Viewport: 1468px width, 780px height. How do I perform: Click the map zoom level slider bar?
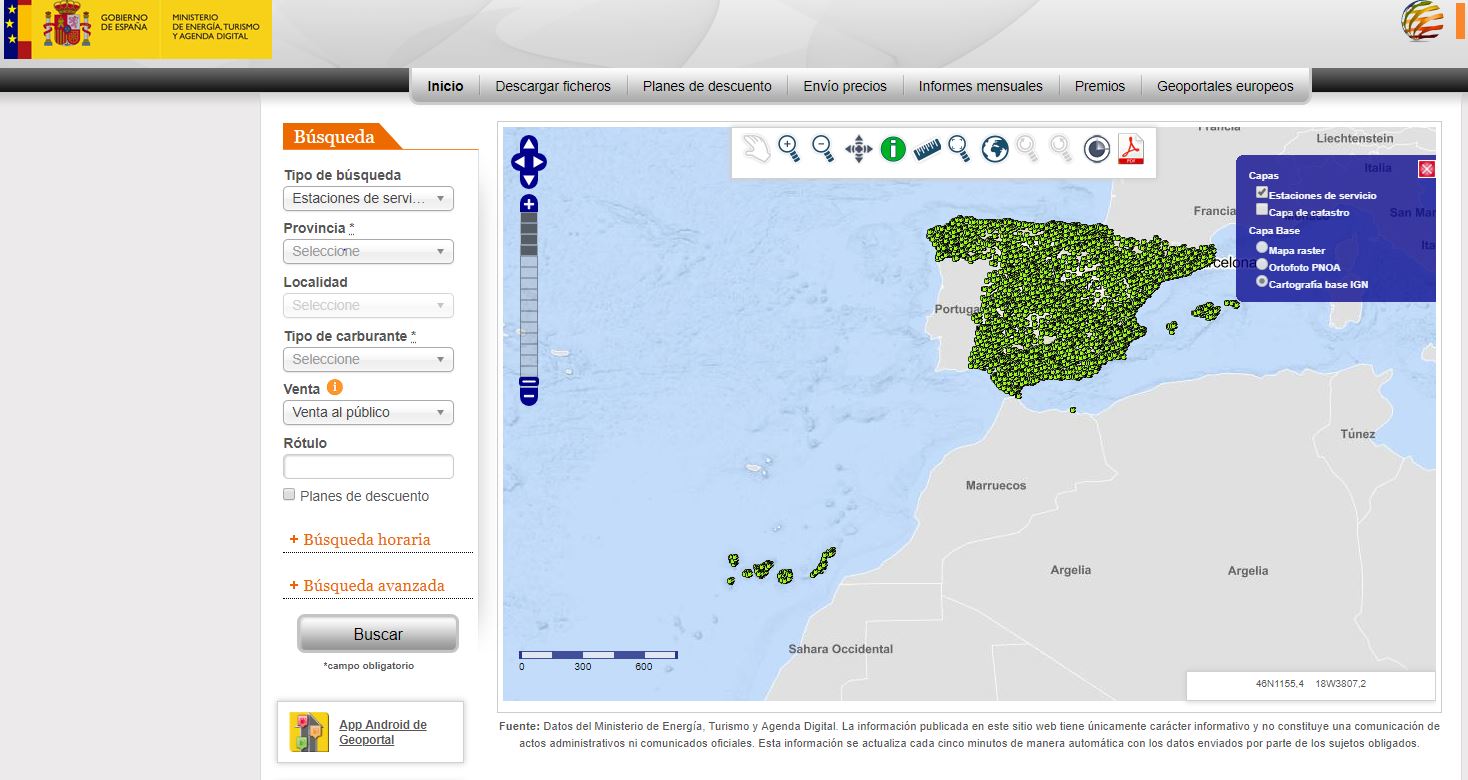[x=529, y=295]
